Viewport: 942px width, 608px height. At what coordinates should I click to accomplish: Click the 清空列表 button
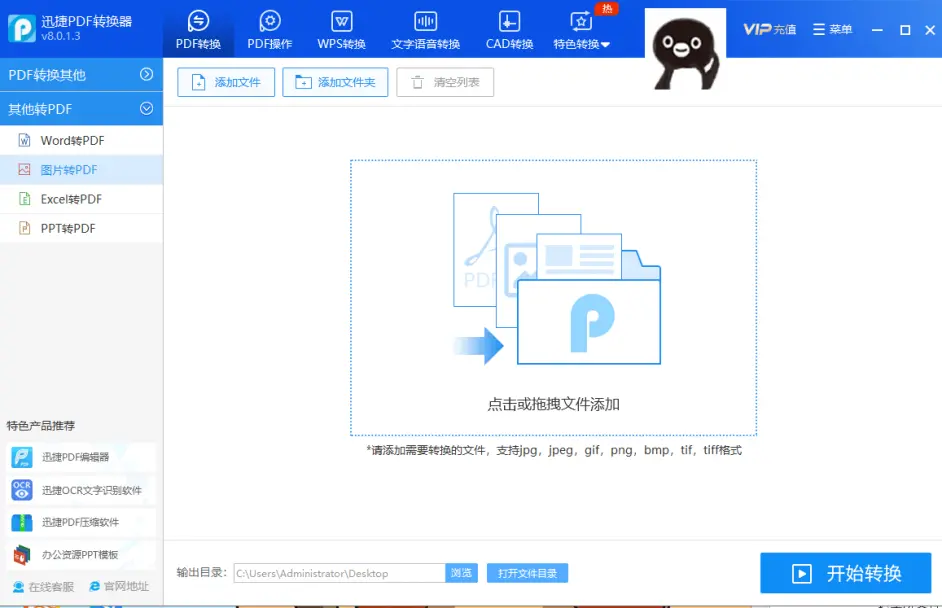point(445,82)
